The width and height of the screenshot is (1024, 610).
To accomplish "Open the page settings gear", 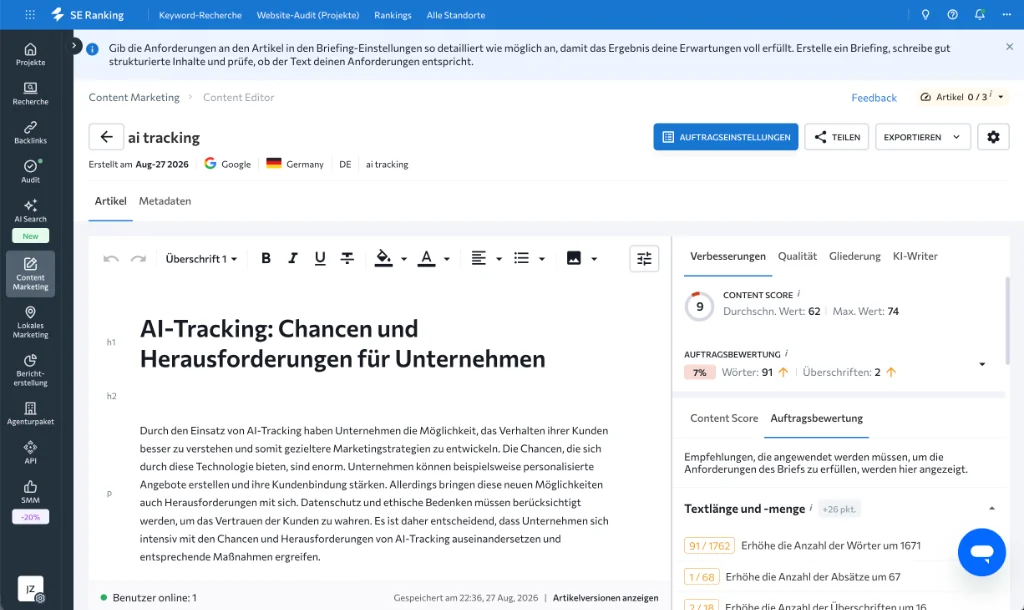I will click(x=993, y=137).
